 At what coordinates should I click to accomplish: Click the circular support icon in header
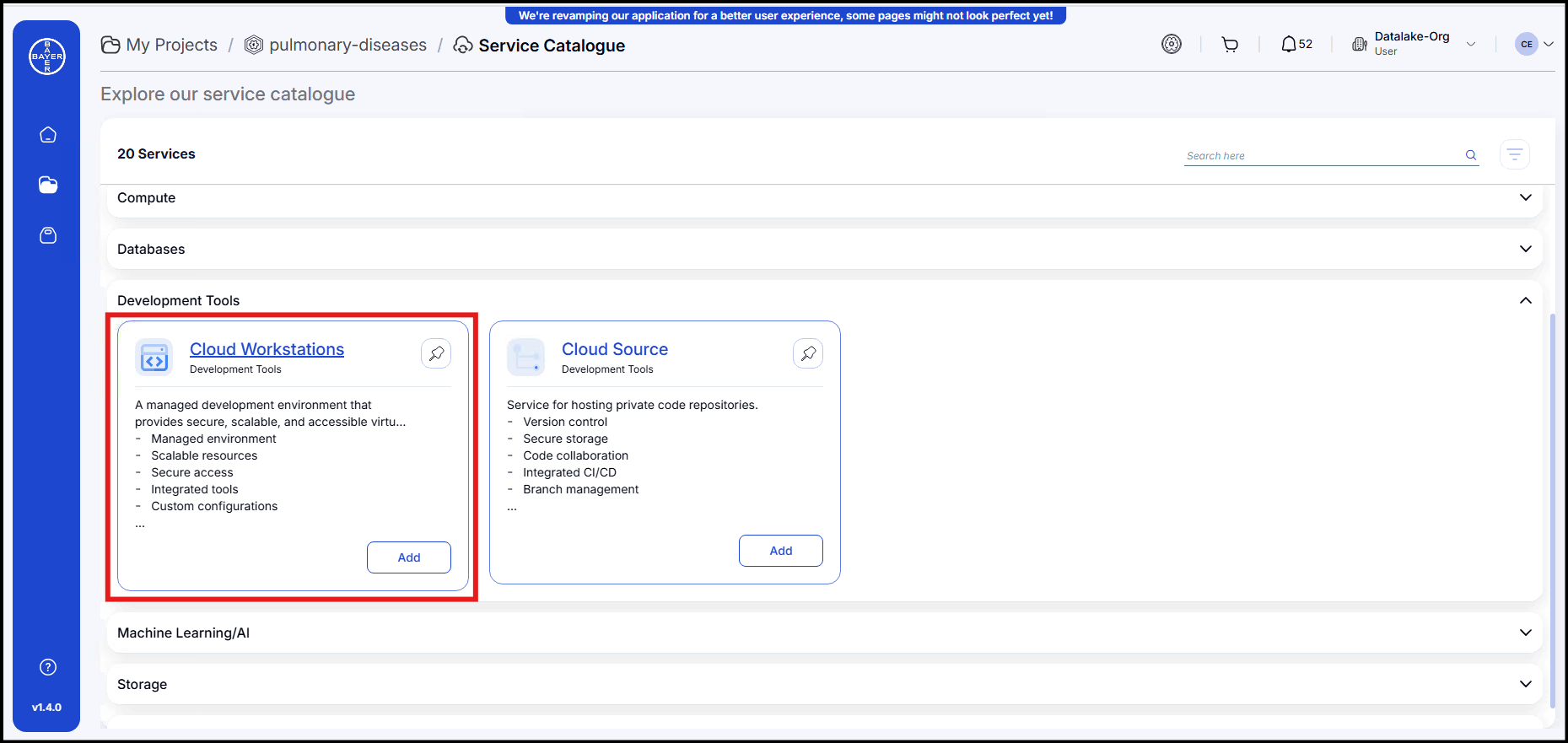(1172, 44)
